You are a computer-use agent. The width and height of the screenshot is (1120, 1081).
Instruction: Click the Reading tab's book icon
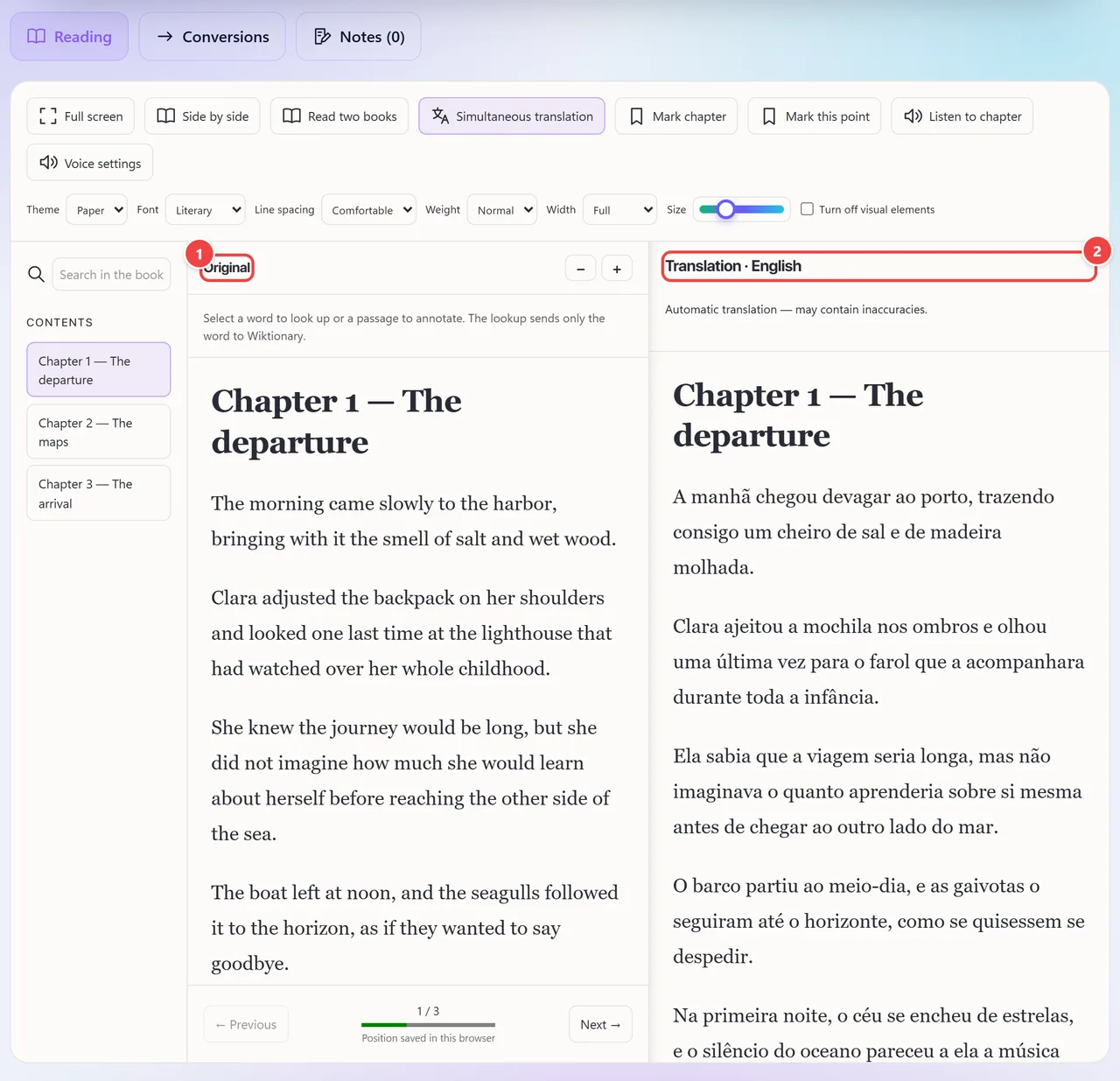[37, 37]
